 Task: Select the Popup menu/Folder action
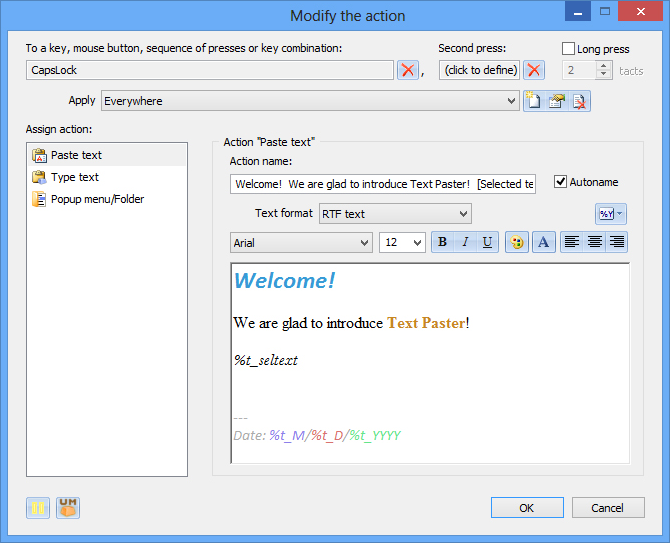click(x=107, y=199)
